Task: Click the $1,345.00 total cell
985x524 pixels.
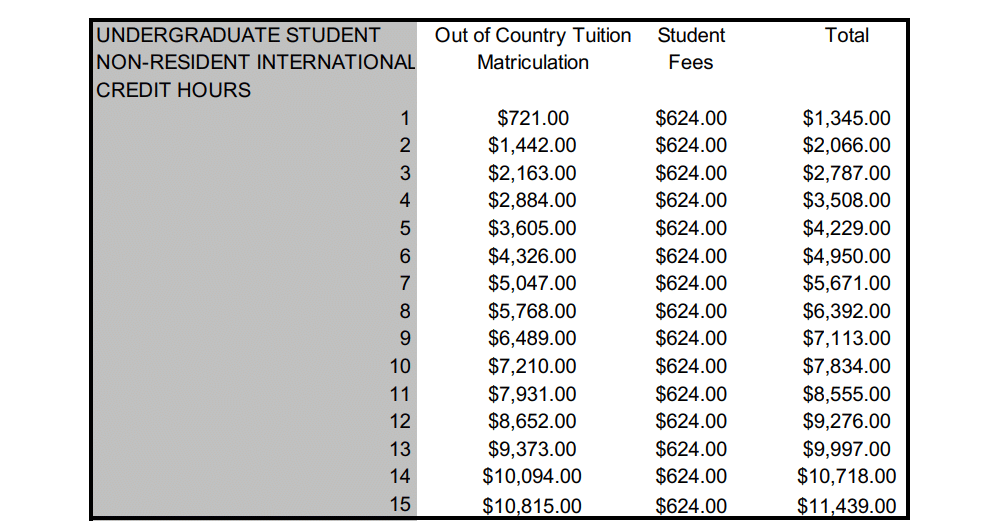Action: coord(847,118)
